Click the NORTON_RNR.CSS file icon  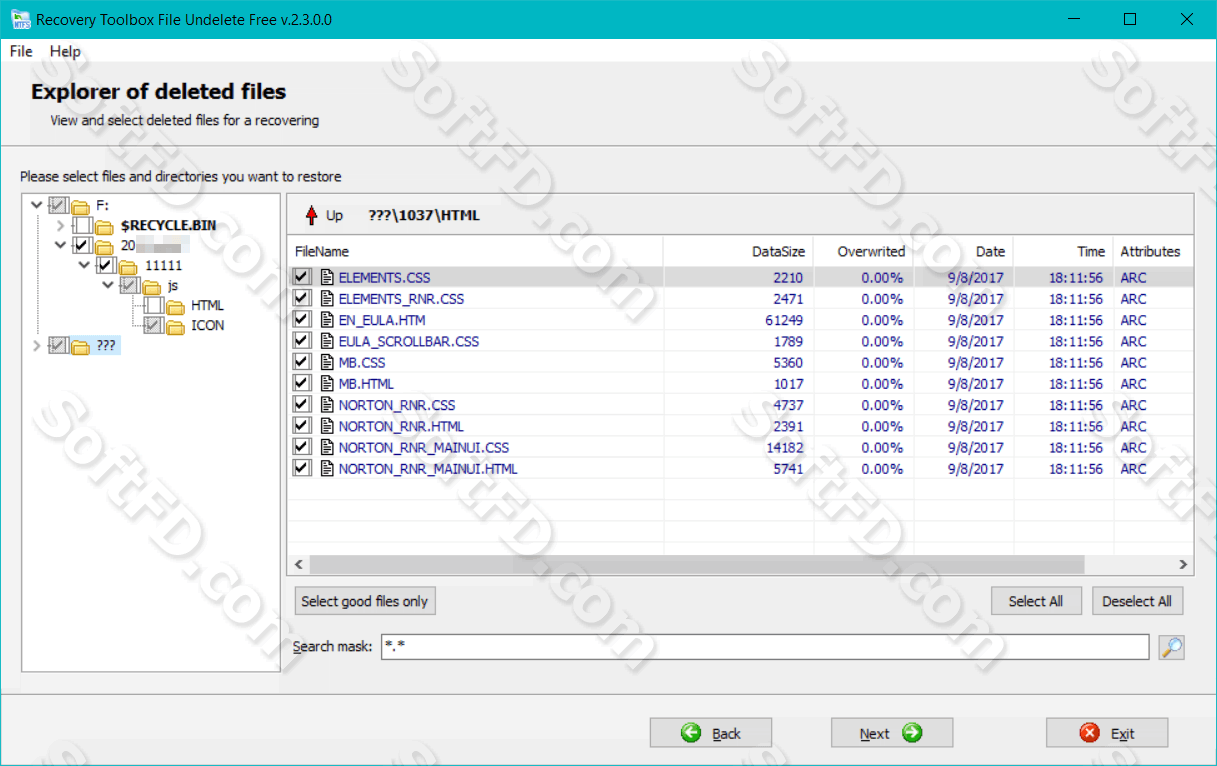click(x=327, y=405)
